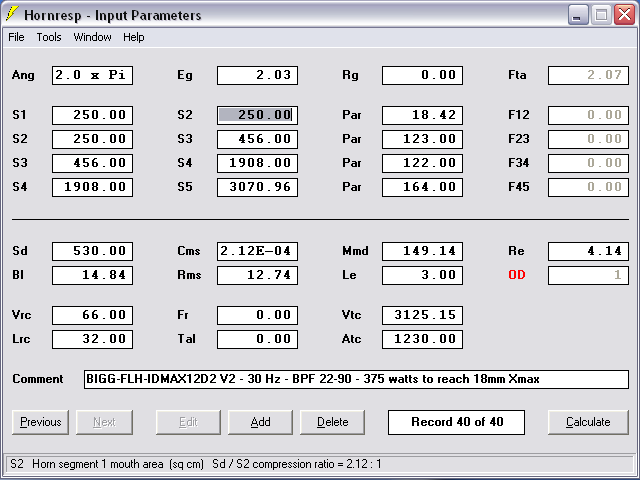The image size is (640, 480).
Task: Click the Par field with value 123.00
Action: (422, 140)
